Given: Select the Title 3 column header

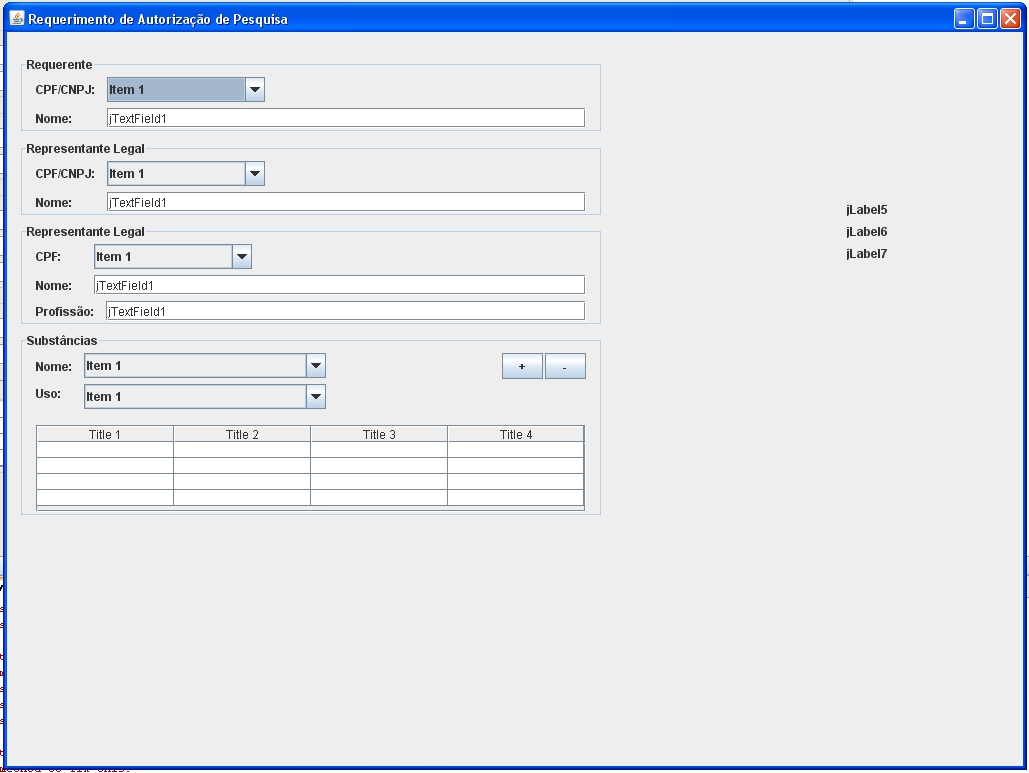Looking at the screenshot, I should [379, 434].
